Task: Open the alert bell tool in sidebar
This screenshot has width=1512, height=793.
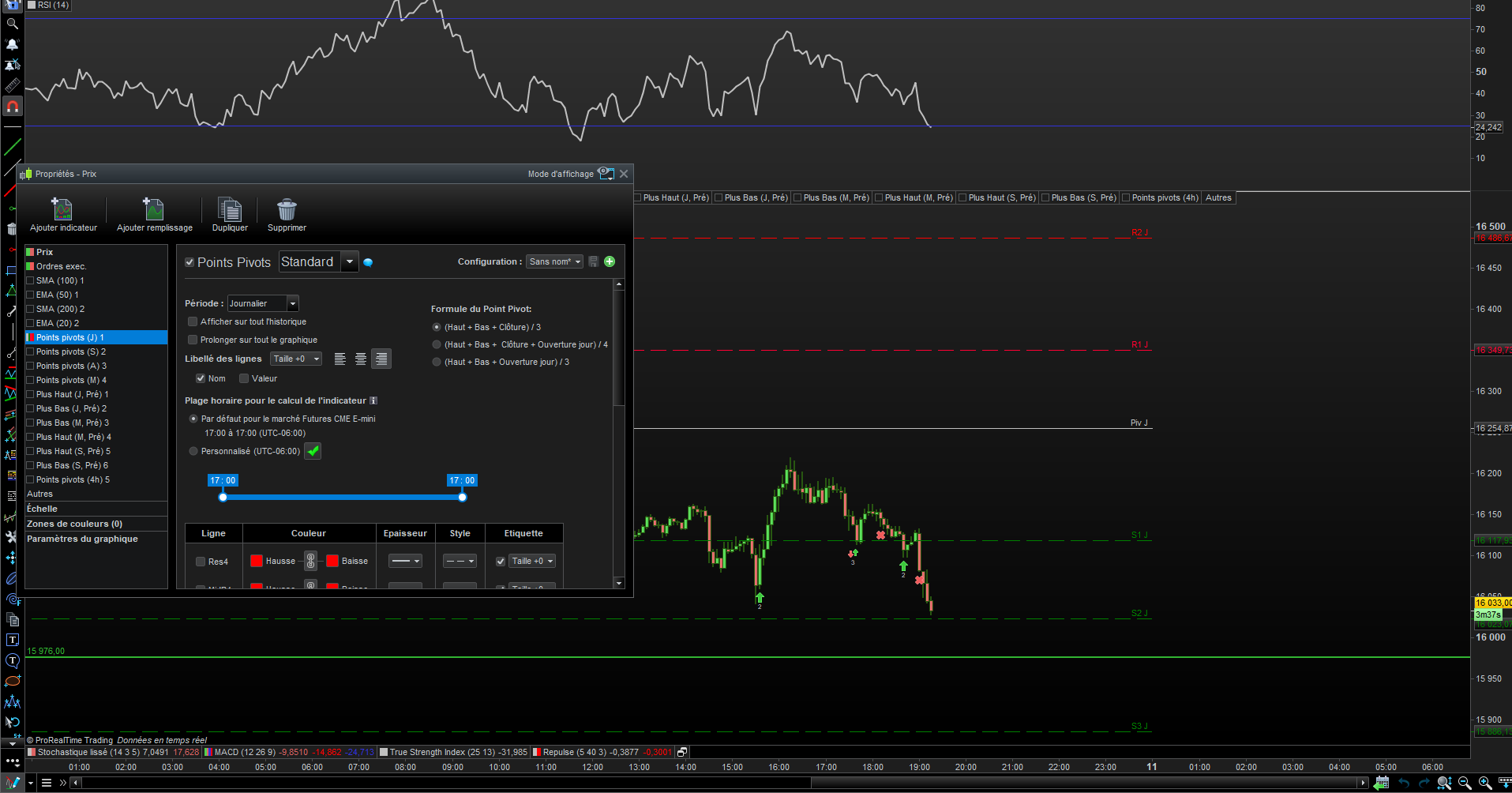Action: click(12, 44)
